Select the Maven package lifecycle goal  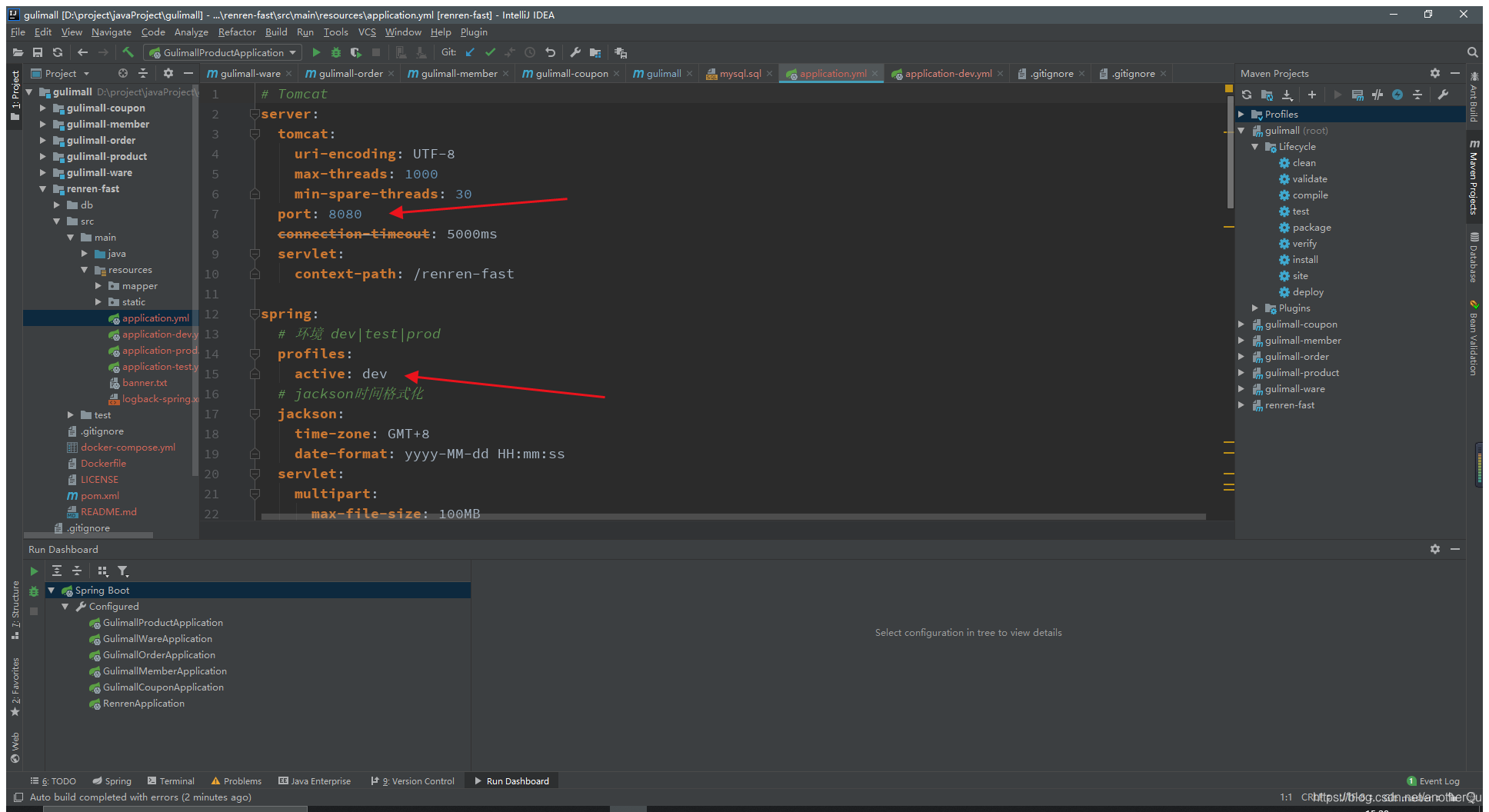pos(1311,228)
